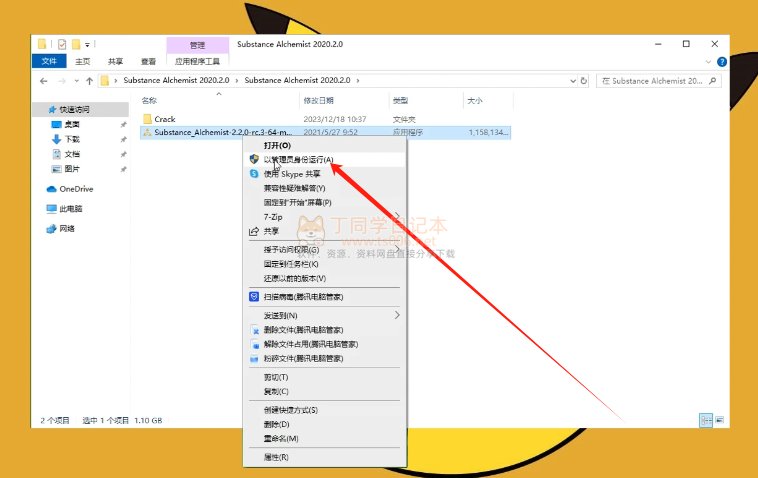Click the properties checkmark quick-access icon
The height and width of the screenshot is (478, 758).
click(62, 44)
